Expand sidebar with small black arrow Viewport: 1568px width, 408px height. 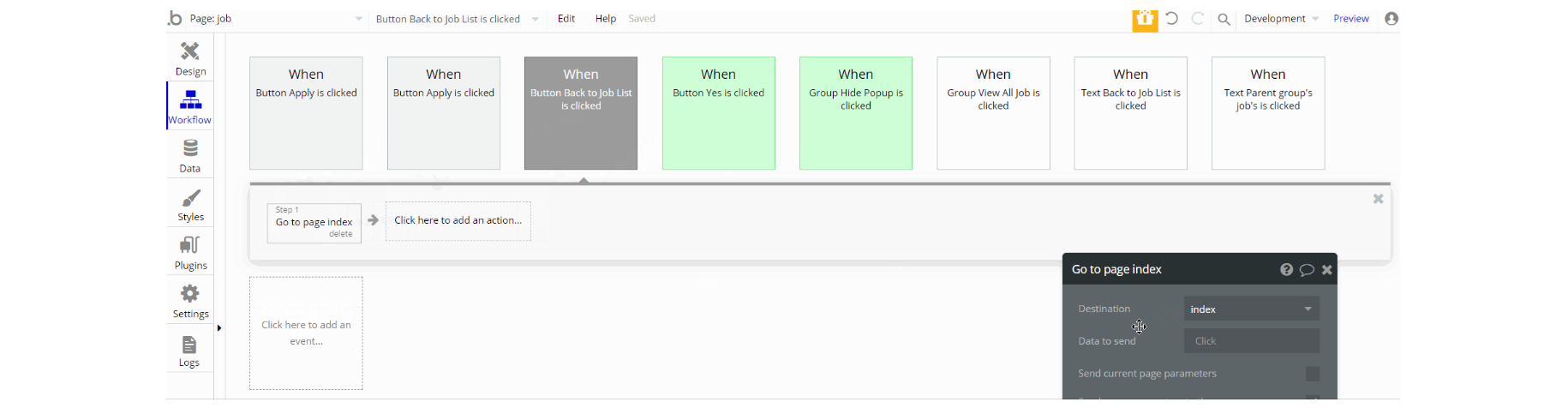pos(219,327)
